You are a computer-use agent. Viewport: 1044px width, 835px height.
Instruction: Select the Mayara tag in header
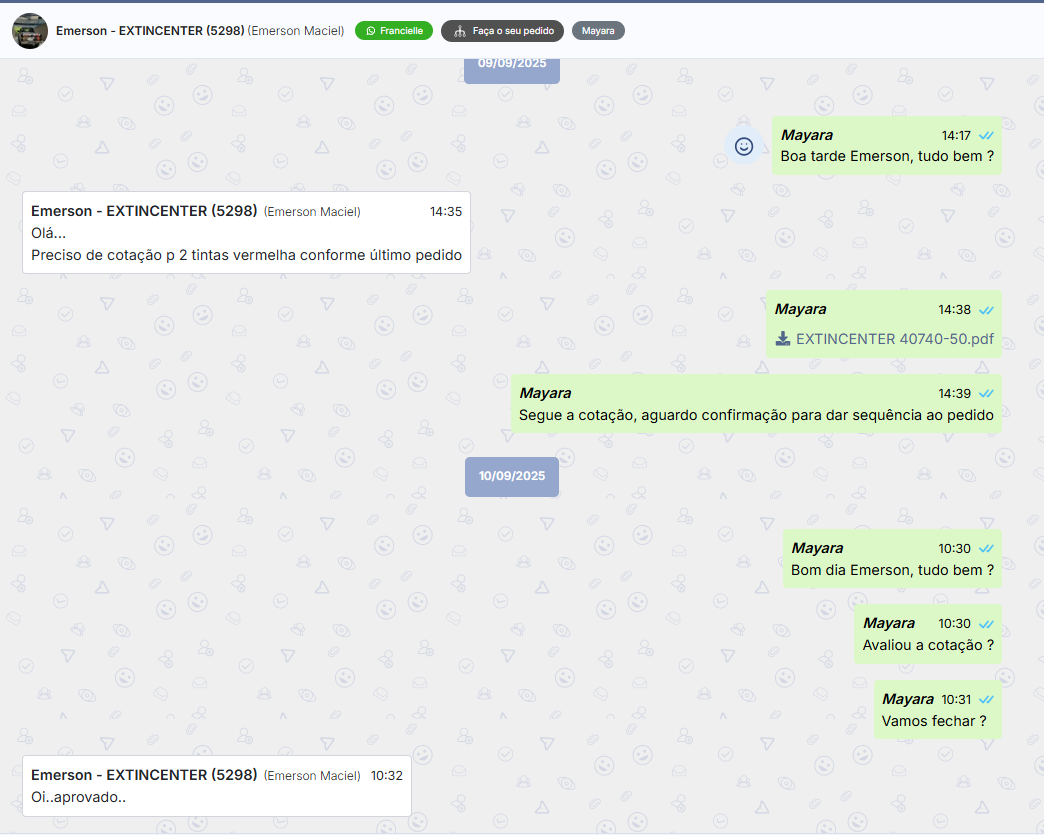[598, 31]
